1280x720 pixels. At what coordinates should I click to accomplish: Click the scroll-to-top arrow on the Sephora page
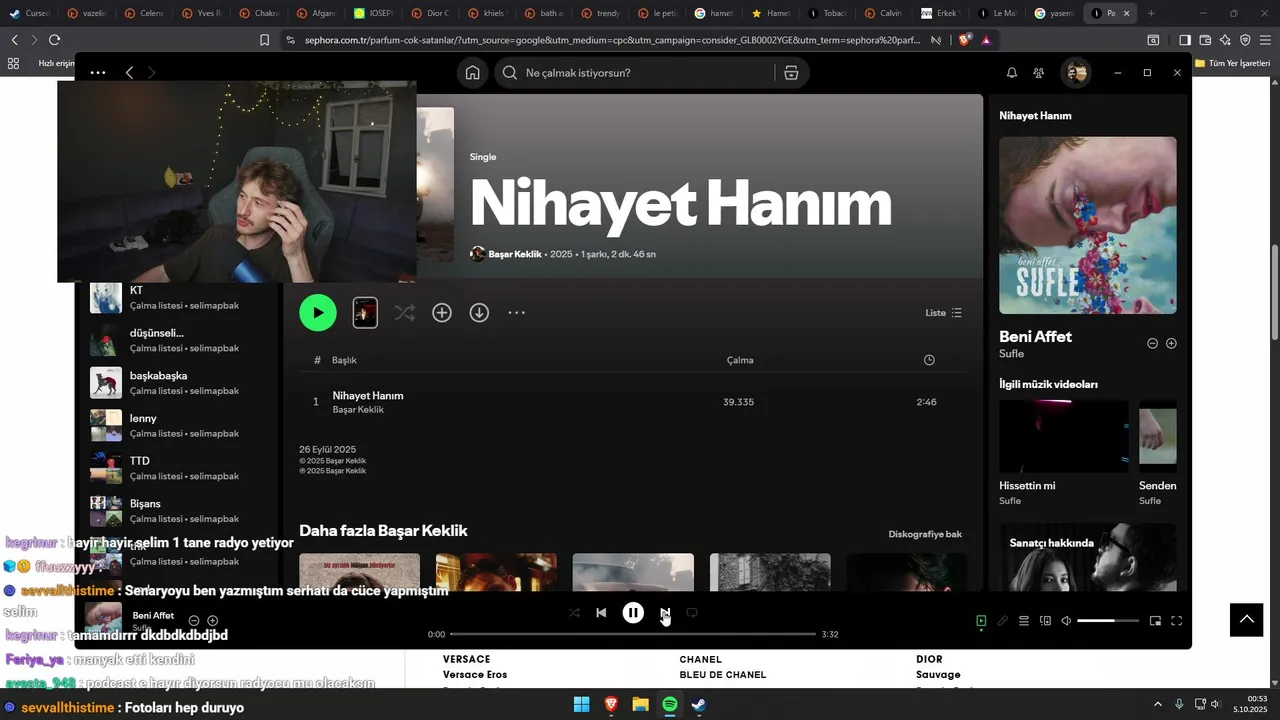1247,620
